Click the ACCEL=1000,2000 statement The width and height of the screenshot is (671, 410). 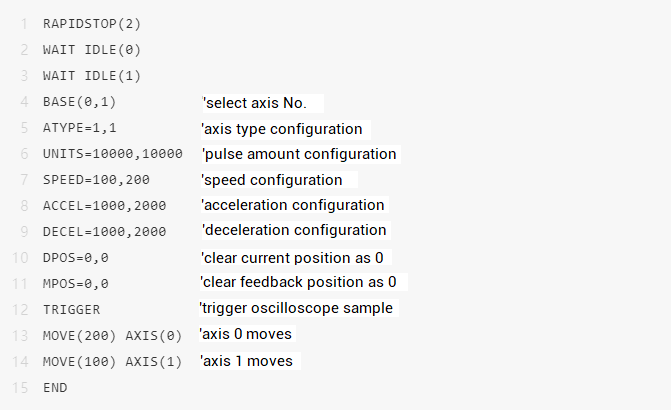coord(105,206)
